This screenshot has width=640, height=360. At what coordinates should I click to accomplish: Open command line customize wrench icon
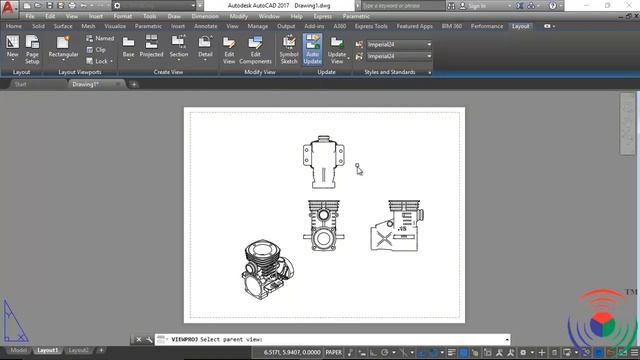(x=149, y=339)
